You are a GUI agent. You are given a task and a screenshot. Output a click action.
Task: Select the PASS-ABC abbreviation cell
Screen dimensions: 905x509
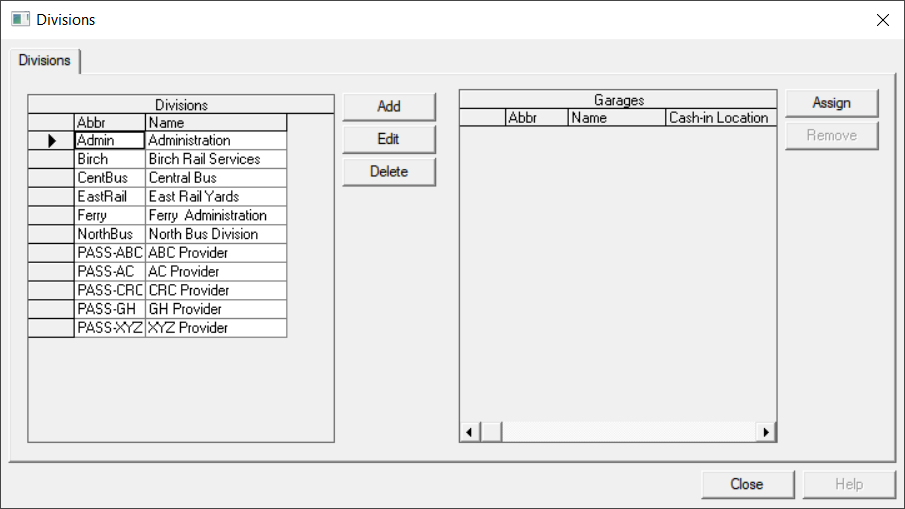tap(110, 253)
